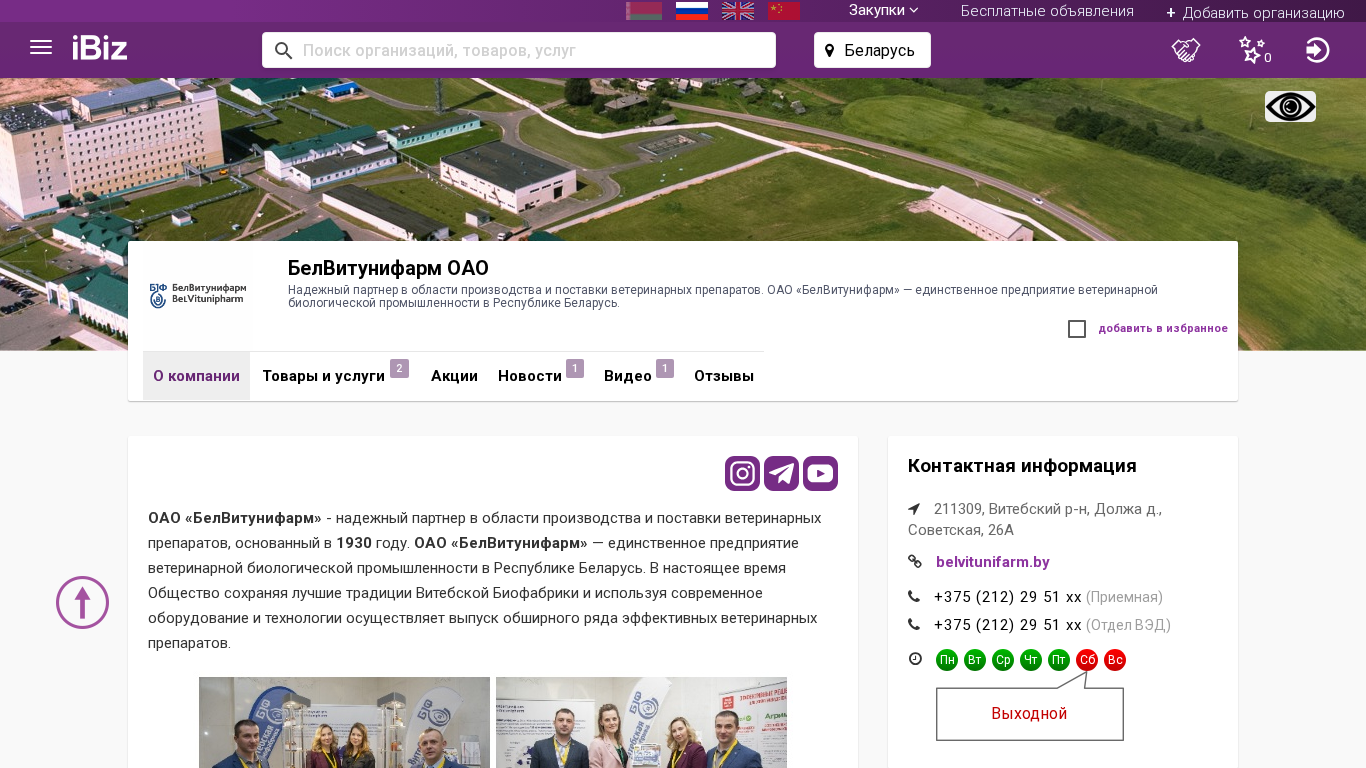This screenshot has height=768, width=1366.
Task: Open the company Telegram channel
Action: pyautogui.click(x=781, y=474)
